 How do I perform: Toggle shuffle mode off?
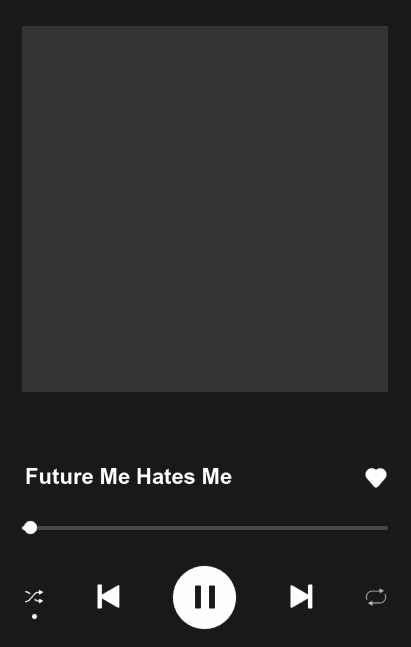click(34, 597)
